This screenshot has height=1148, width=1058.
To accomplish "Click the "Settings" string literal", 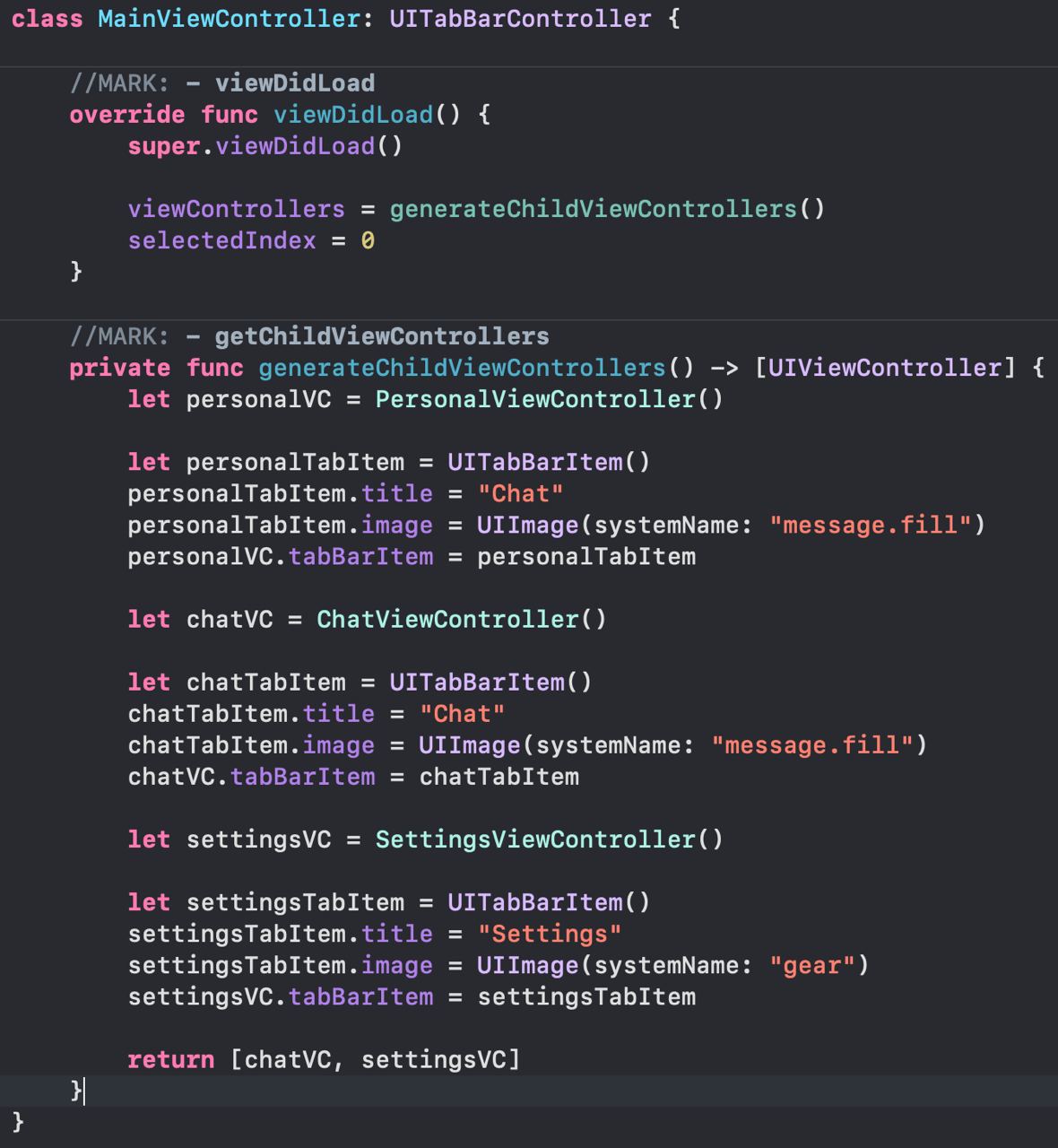I will click(x=550, y=934).
